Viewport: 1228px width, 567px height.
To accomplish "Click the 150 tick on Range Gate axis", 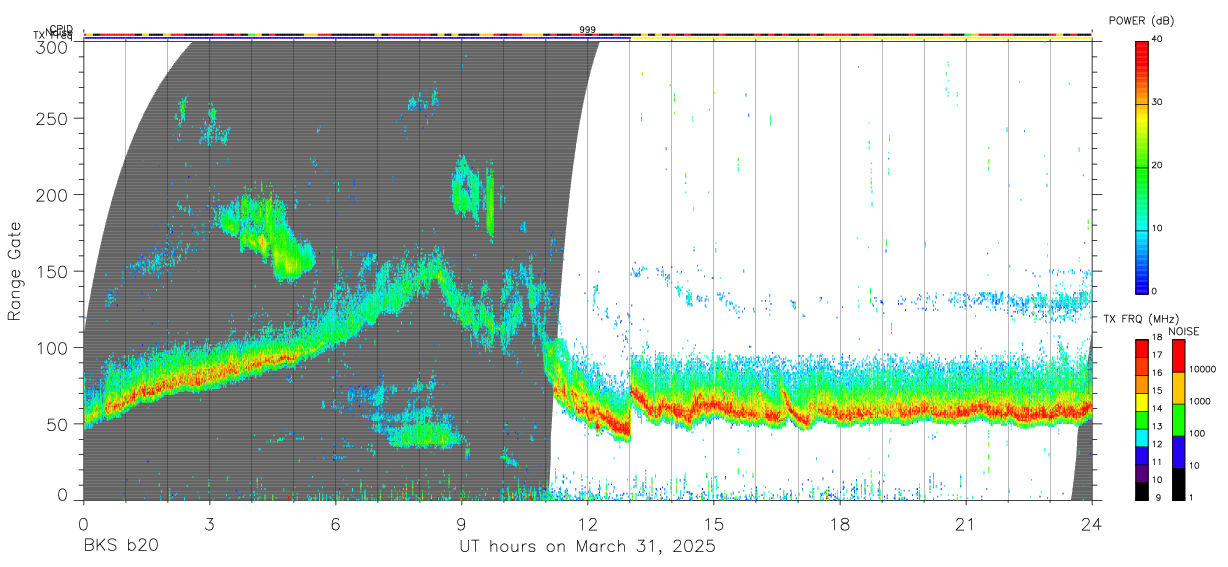I will (x=54, y=270).
